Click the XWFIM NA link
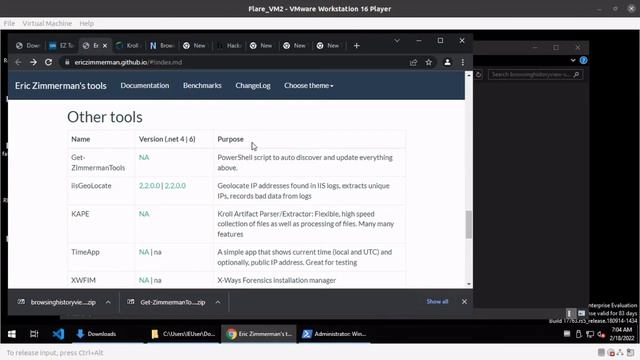This screenshot has width=640, height=360. point(144,280)
